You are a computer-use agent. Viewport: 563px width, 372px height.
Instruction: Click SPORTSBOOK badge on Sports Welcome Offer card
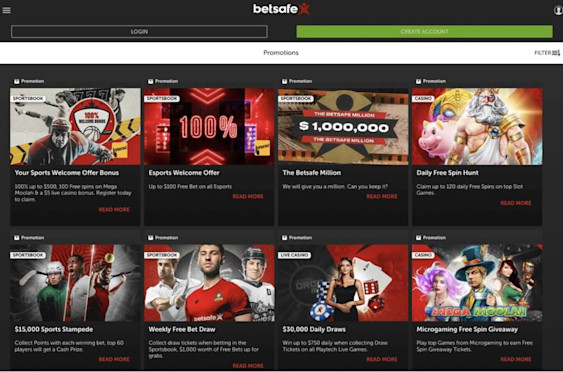tap(28, 98)
